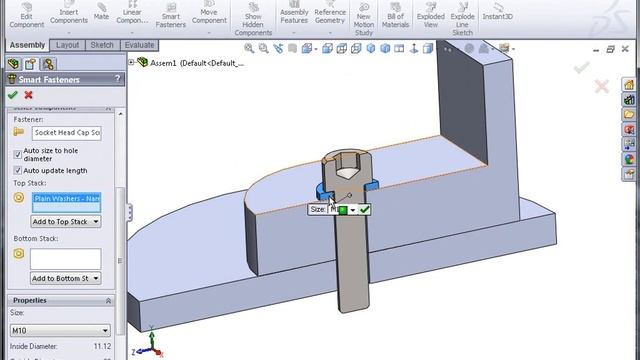
Task: Click the Zoom to Area icon
Action: point(264,48)
